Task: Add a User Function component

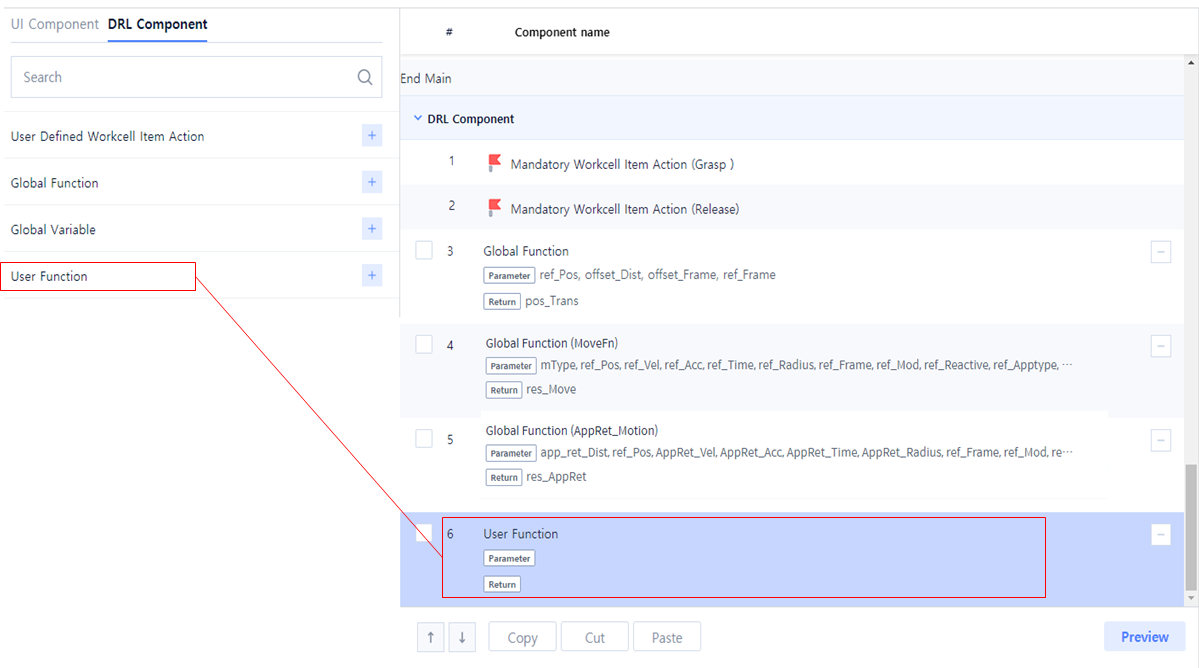Action: 372,276
